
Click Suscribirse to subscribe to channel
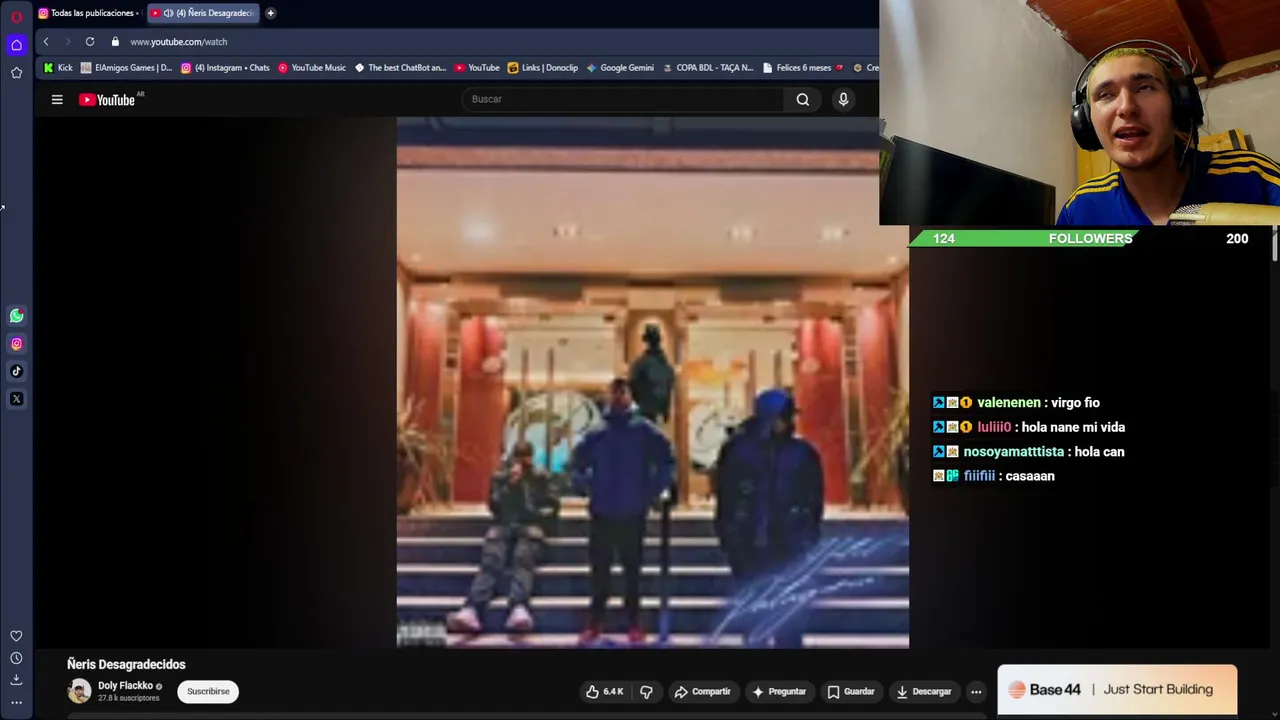point(208,691)
